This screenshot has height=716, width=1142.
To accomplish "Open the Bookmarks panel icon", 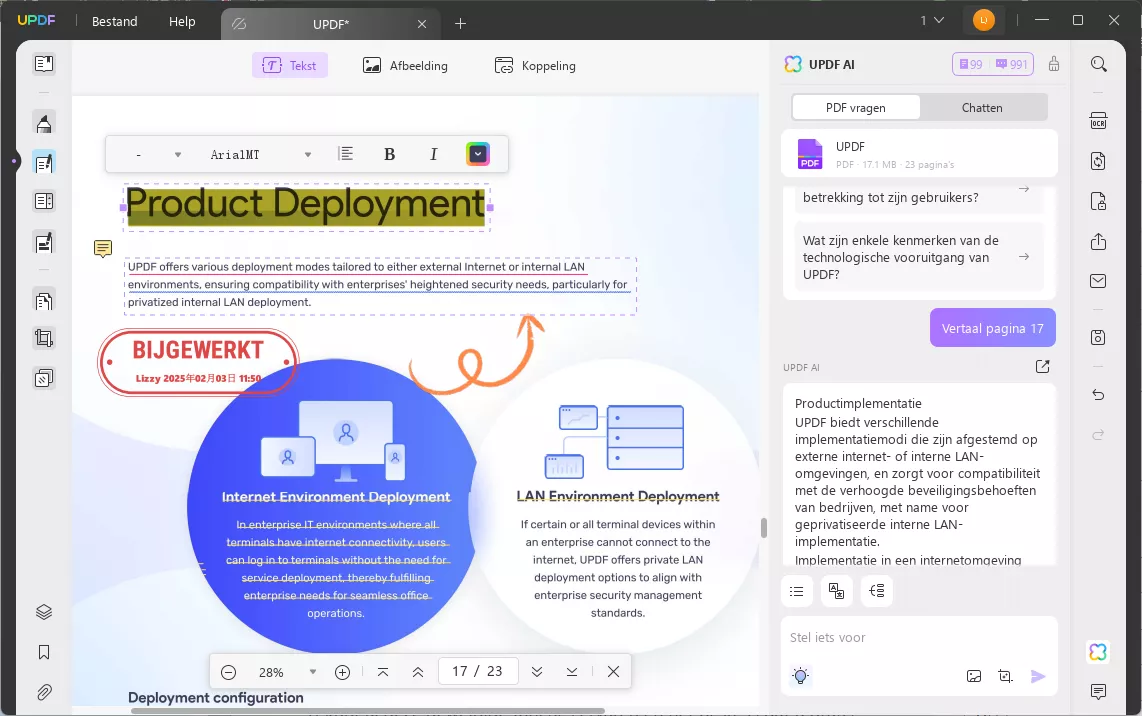I will click(x=44, y=652).
